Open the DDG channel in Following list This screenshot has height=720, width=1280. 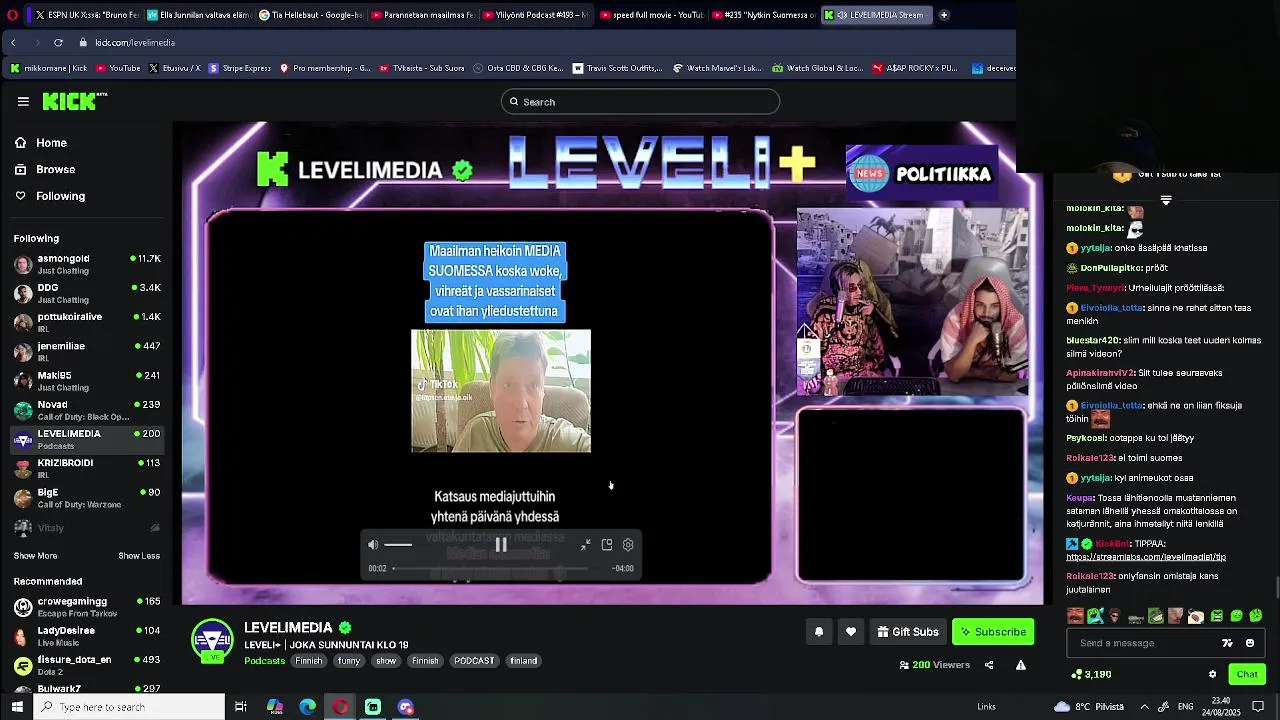pyautogui.click(x=86, y=293)
